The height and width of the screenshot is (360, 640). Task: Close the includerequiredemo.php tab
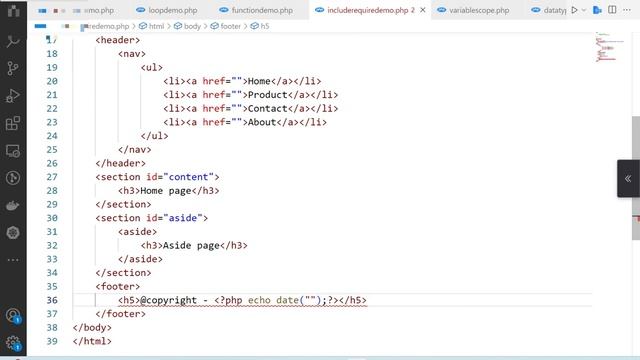423,10
